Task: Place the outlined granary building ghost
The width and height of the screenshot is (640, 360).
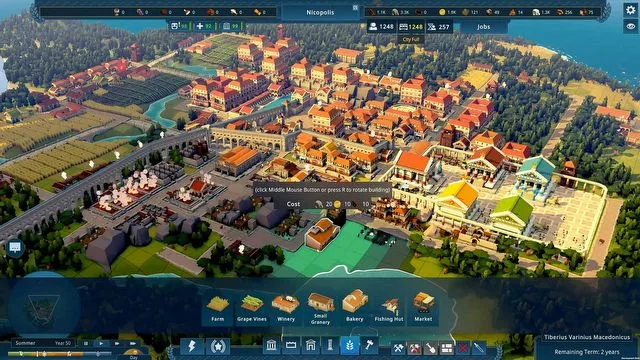Action: pos(322,234)
